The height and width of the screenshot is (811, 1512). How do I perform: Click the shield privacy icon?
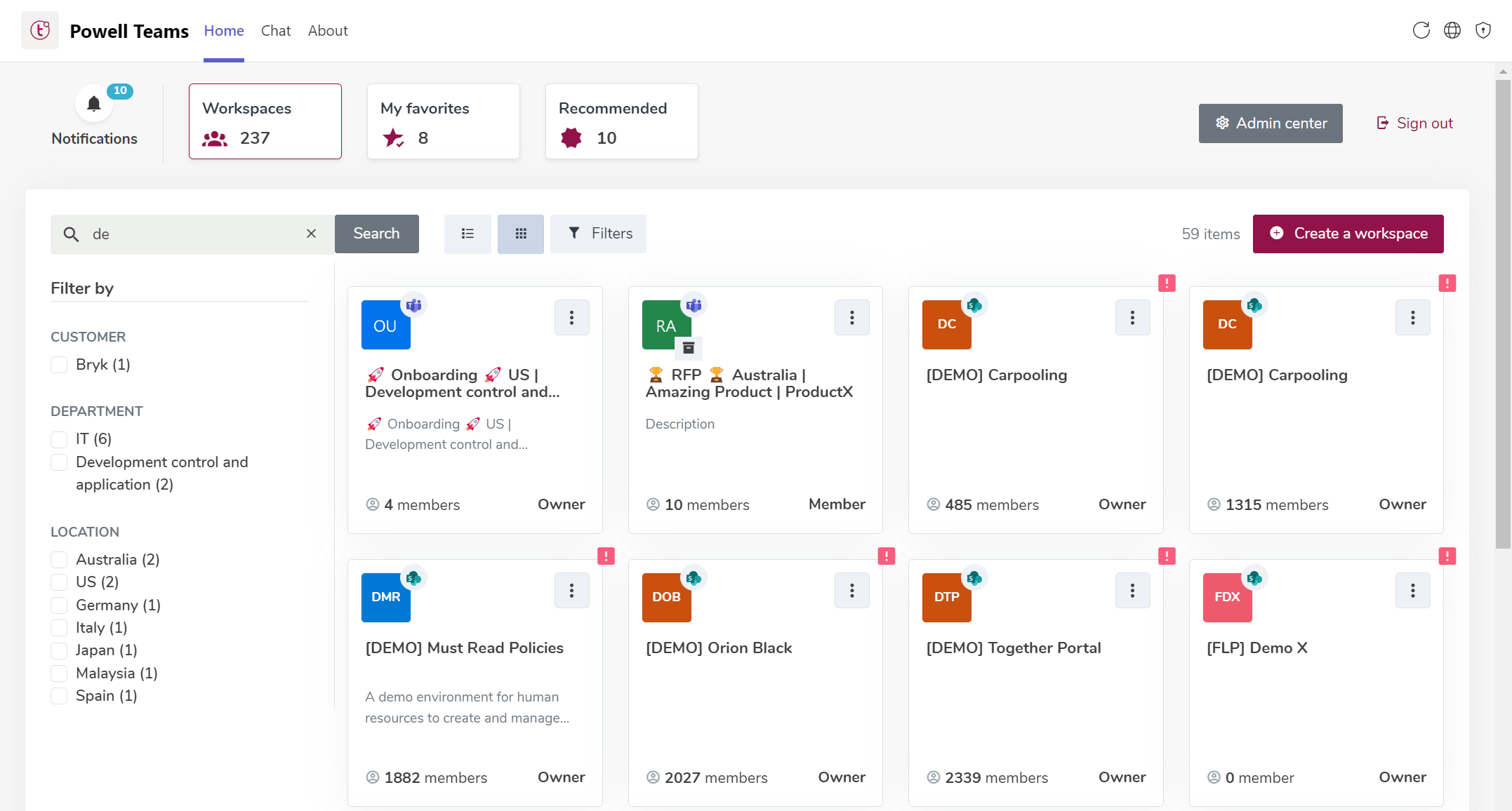pos(1483,30)
